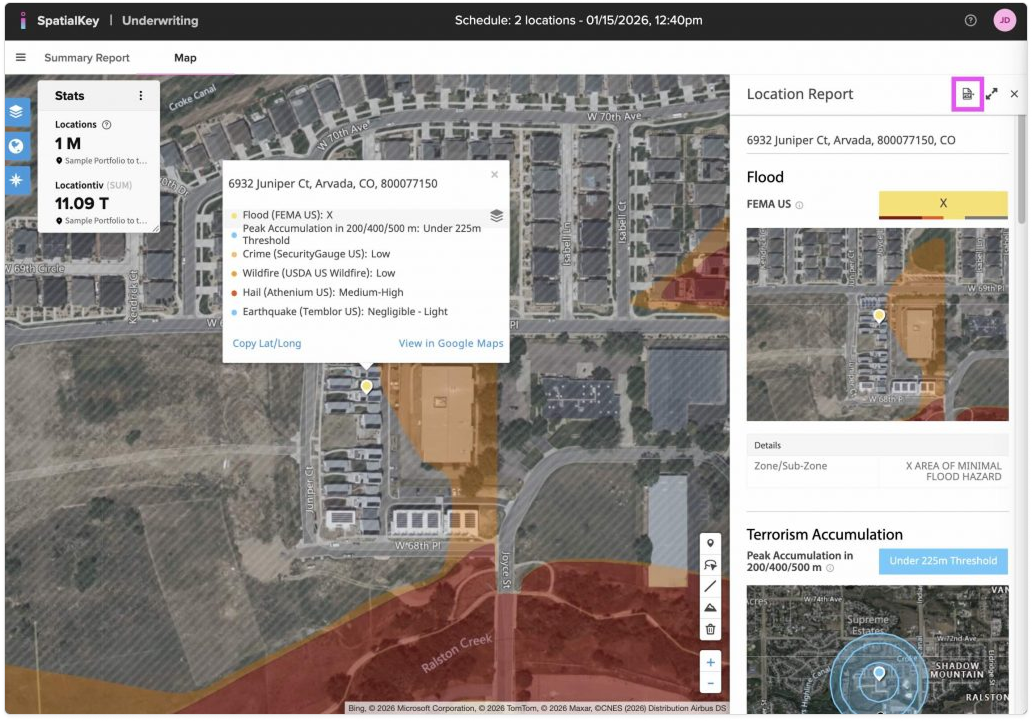Select the lasso selection tool

click(x=711, y=565)
